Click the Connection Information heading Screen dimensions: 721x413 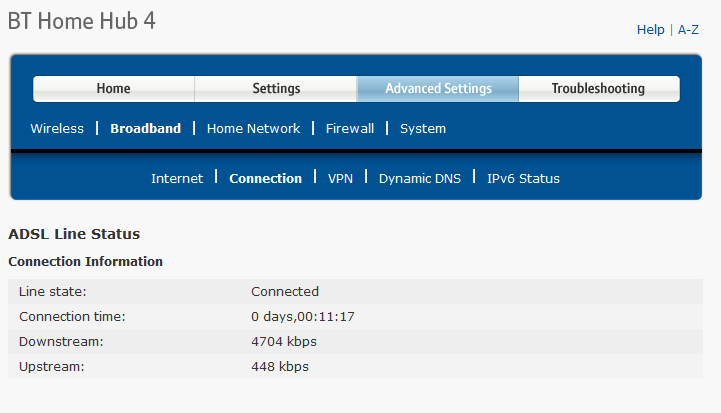point(86,261)
